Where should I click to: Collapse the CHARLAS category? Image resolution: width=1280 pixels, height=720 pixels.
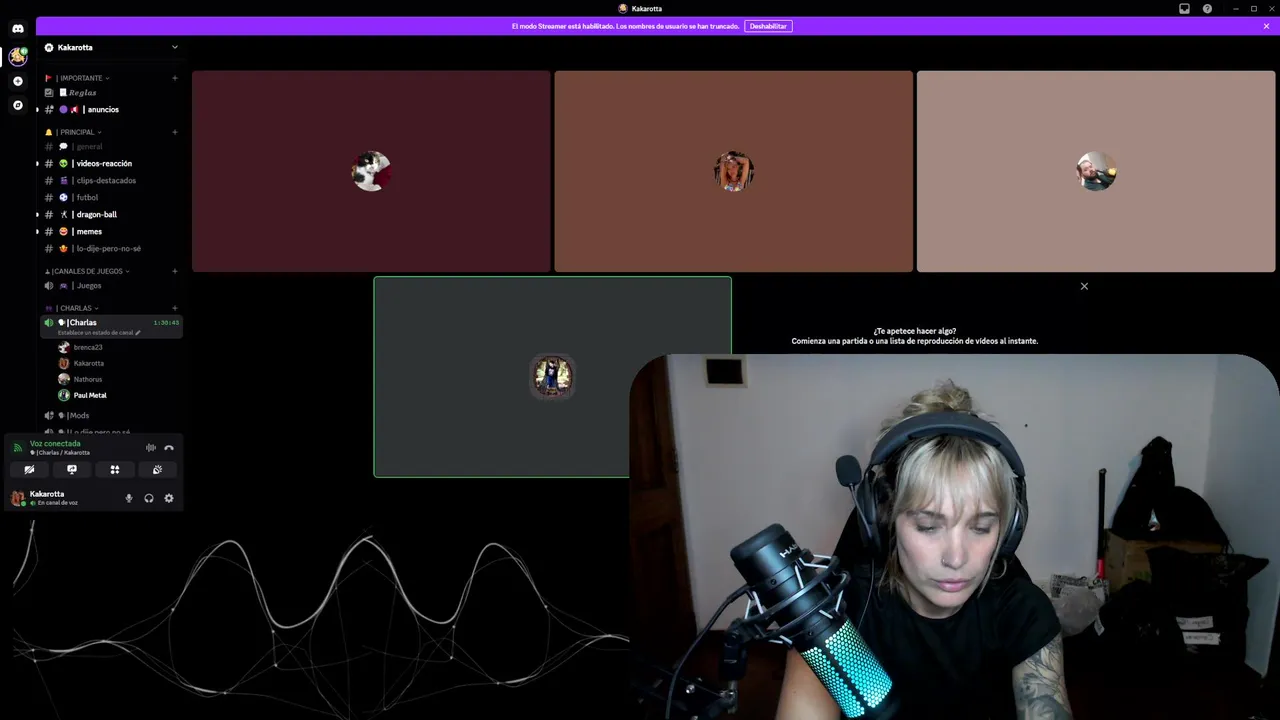coord(72,308)
